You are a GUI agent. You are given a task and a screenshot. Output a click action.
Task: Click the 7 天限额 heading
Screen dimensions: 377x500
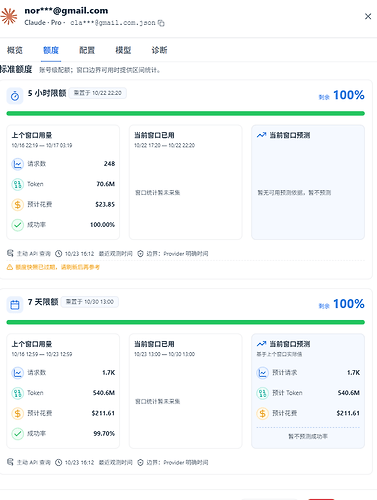click(x=43, y=302)
